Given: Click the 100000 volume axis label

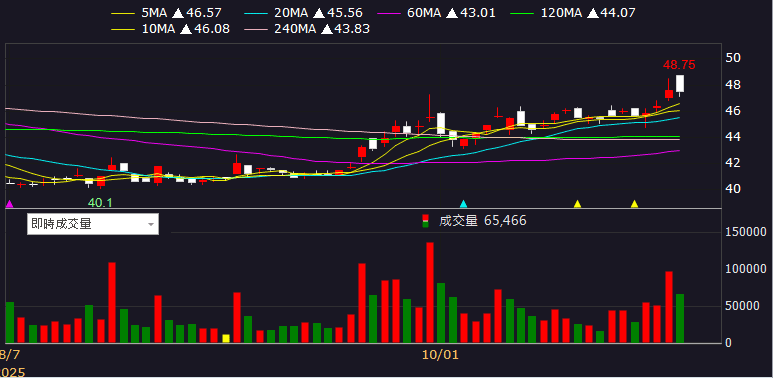Looking at the screenshot, I should pyautogui.click(x=747, y=269).
